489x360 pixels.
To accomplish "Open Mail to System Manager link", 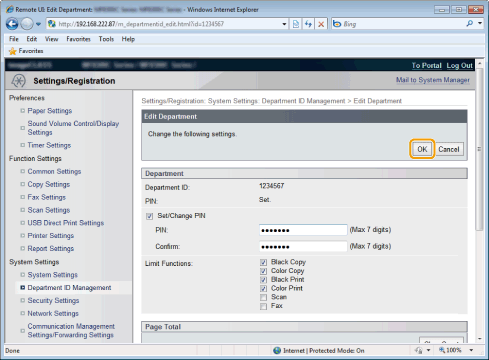I will [x=433, y=80].
